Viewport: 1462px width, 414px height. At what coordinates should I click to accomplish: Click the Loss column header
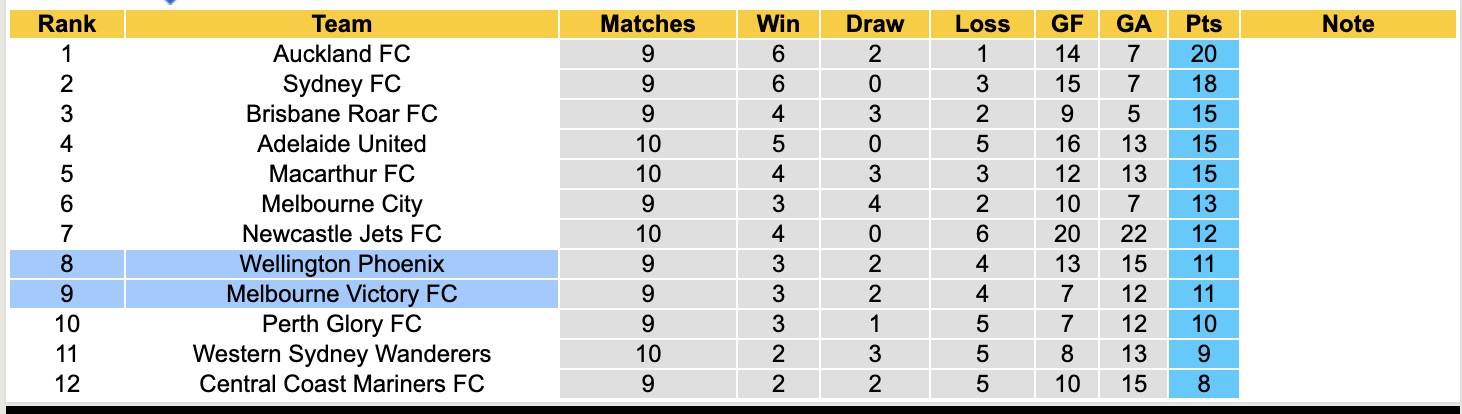tap(983, 24)
